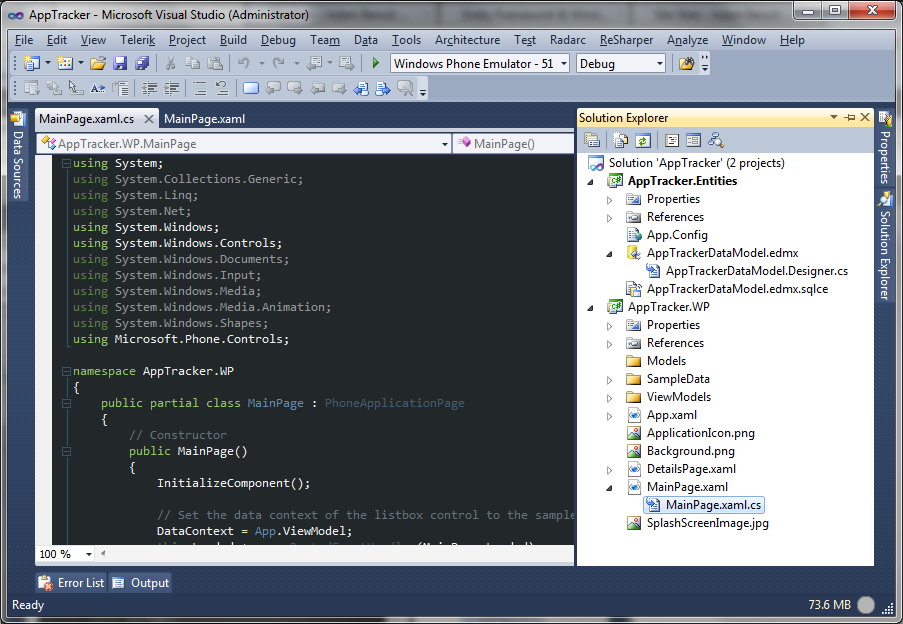Click Solution Explorer's View Class Diagram icon
Viewport: 903px width, 624px height.
pos(716,140)
